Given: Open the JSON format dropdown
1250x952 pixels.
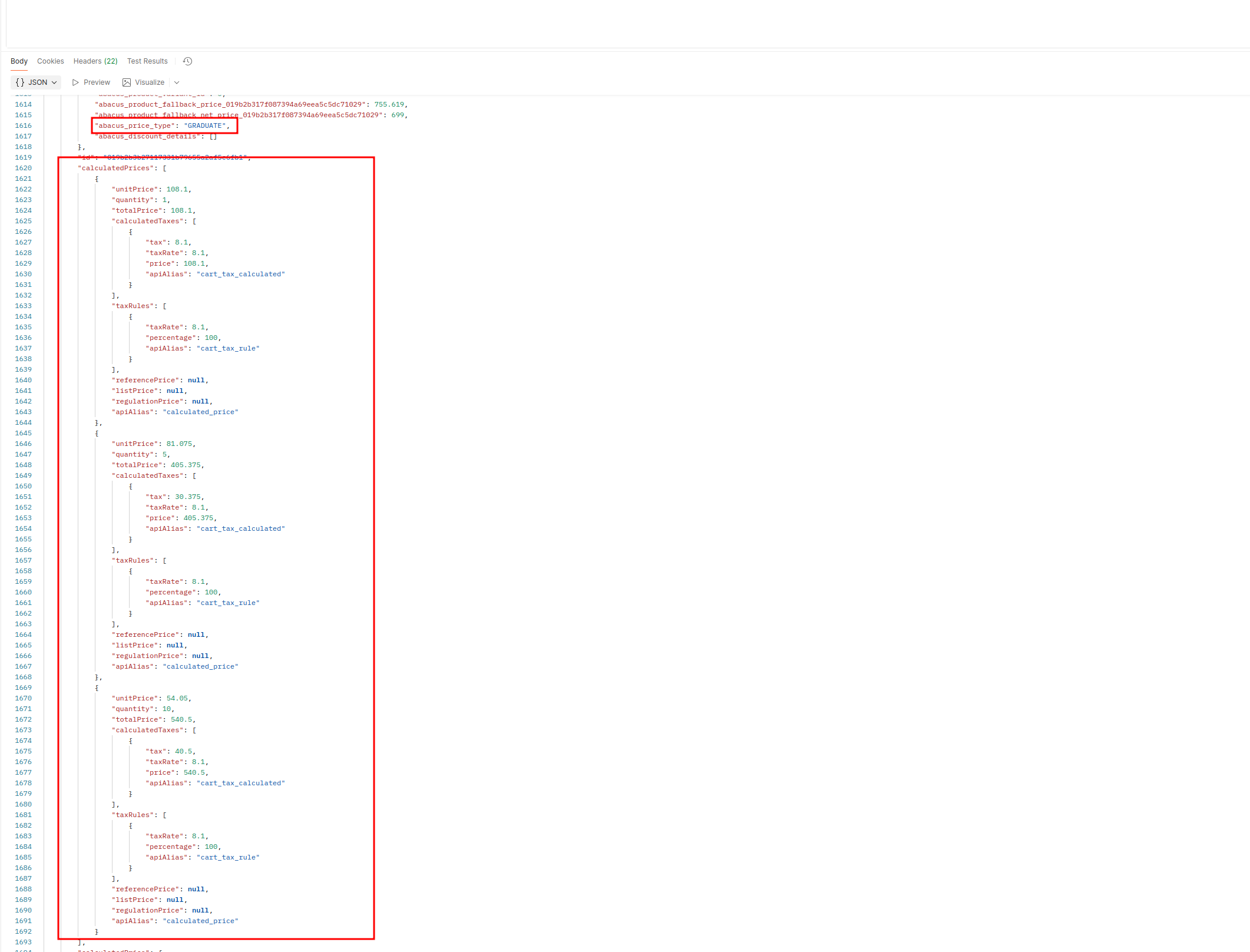Looking at the screenshot, I should point(54,82).
